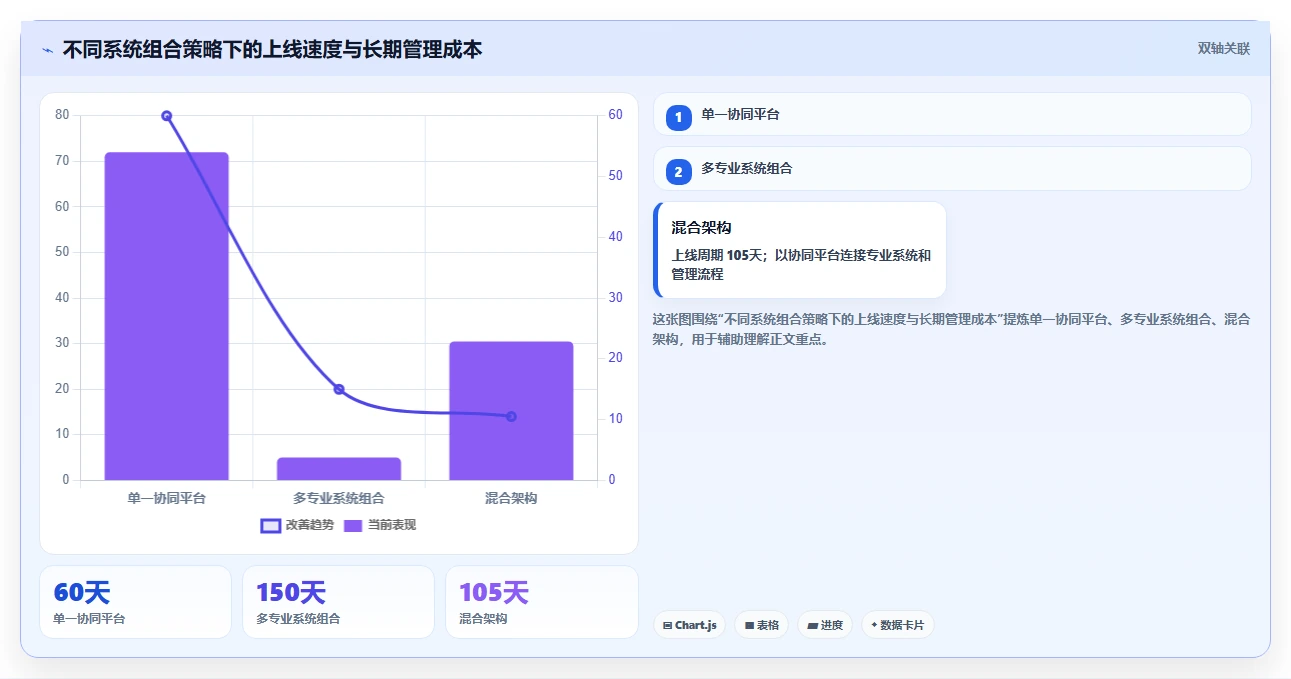The height and width of the screenshot is (679, 1291).
Task: Click the x-axis label 单一协同平台
Action: pyautogui.click(x=167, y=497)
